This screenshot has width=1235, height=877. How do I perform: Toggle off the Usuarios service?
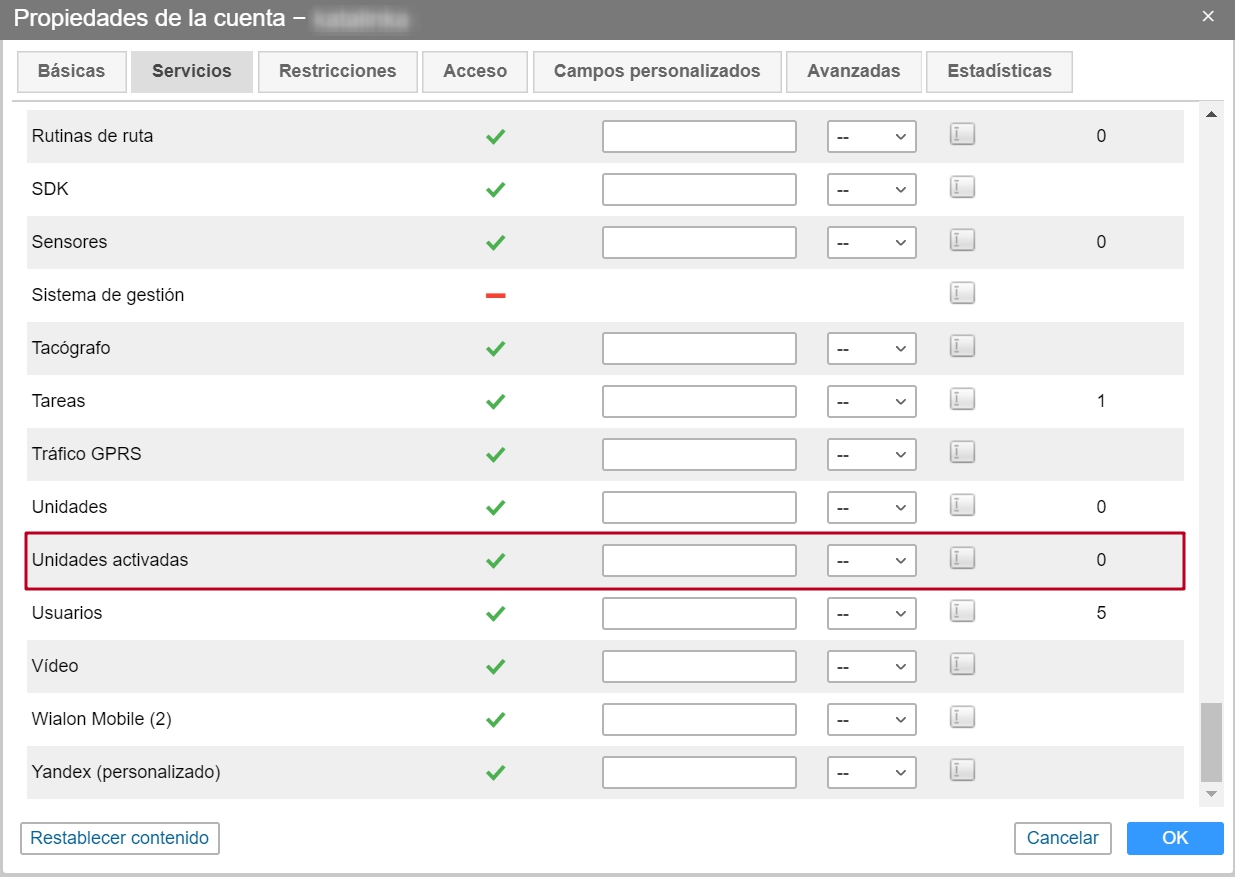(x=495, y=612)
